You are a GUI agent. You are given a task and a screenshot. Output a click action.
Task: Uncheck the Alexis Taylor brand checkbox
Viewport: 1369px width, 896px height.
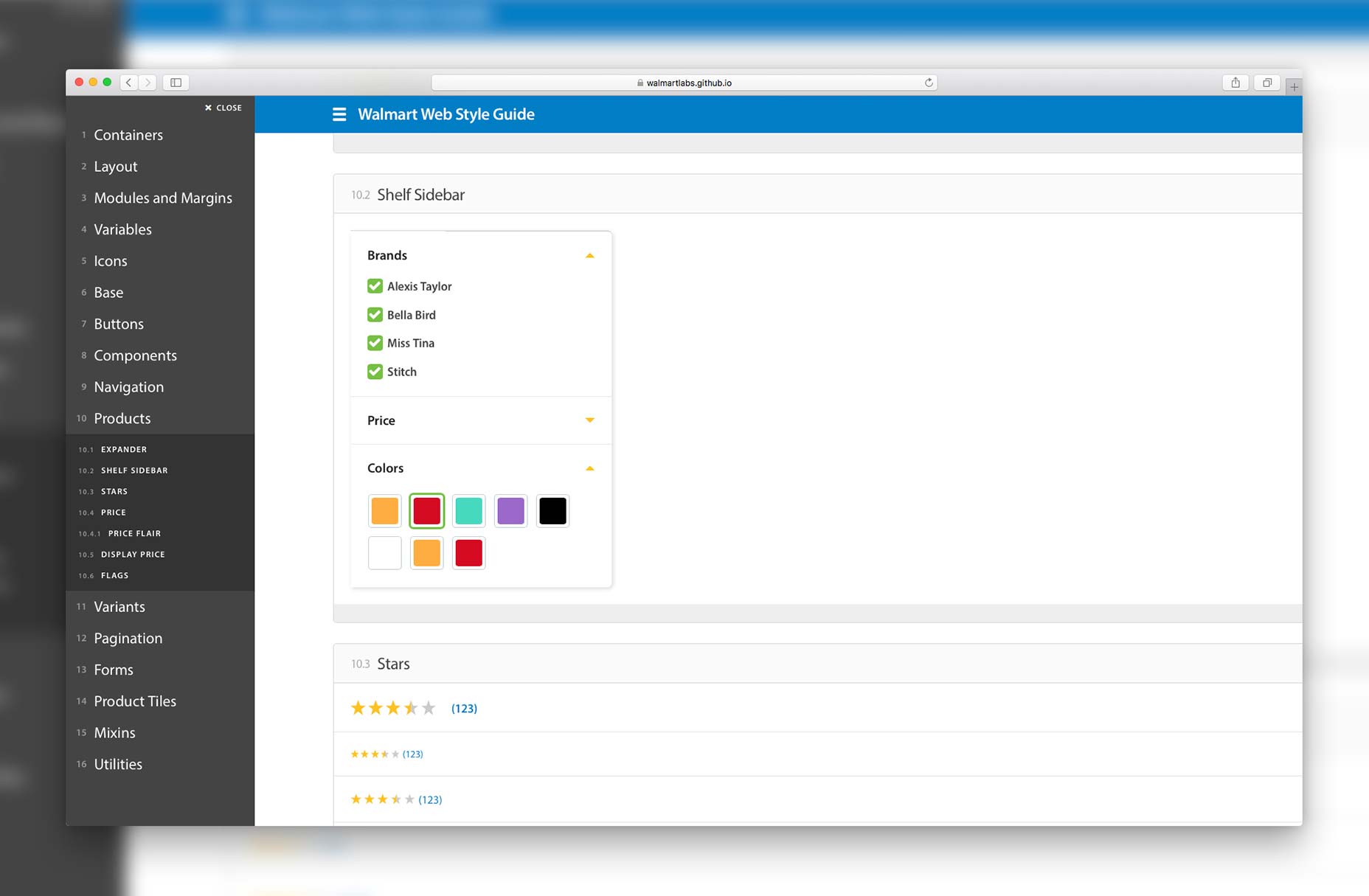pyautogui.click(x=375, y=286)
